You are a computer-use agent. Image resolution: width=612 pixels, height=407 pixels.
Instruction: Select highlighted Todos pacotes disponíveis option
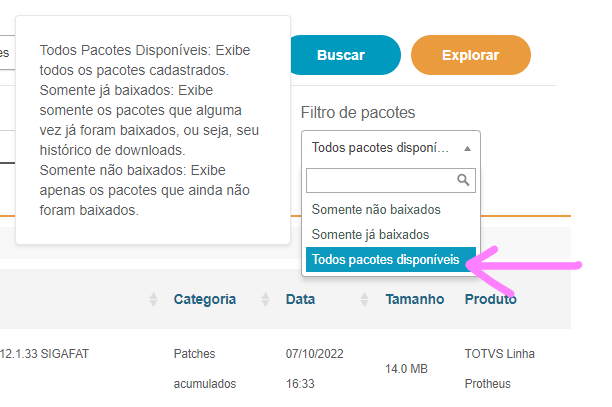[386, 259]
